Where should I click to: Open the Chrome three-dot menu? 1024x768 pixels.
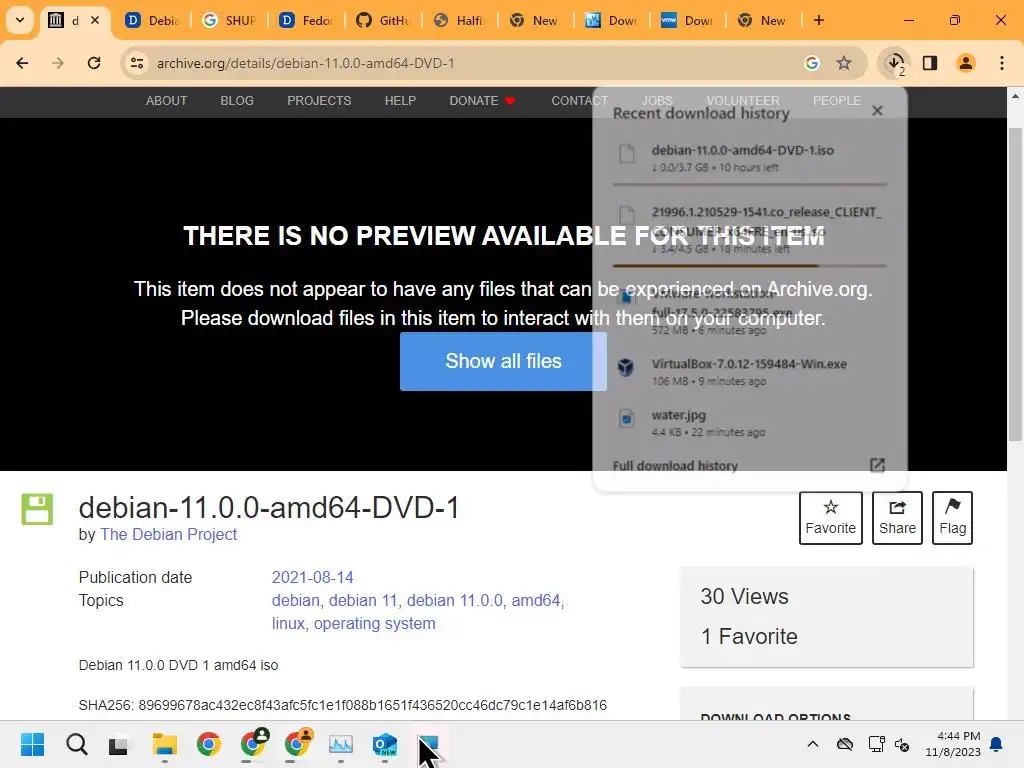(x=1002, y=63)
